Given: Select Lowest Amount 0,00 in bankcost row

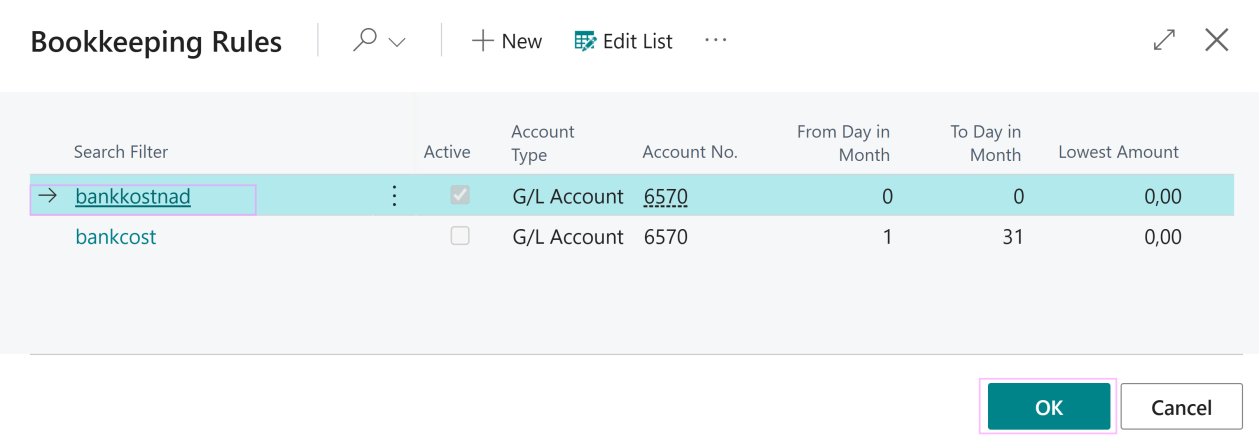Looking at the screenshot, I should click(1163, 237).
